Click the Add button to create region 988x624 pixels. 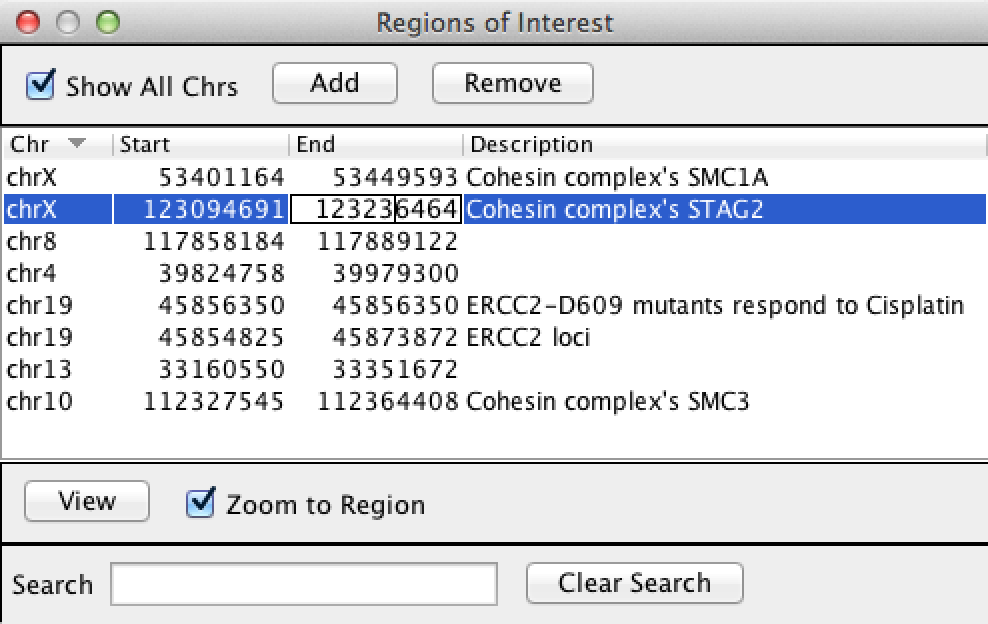click(x=334, y=83)
